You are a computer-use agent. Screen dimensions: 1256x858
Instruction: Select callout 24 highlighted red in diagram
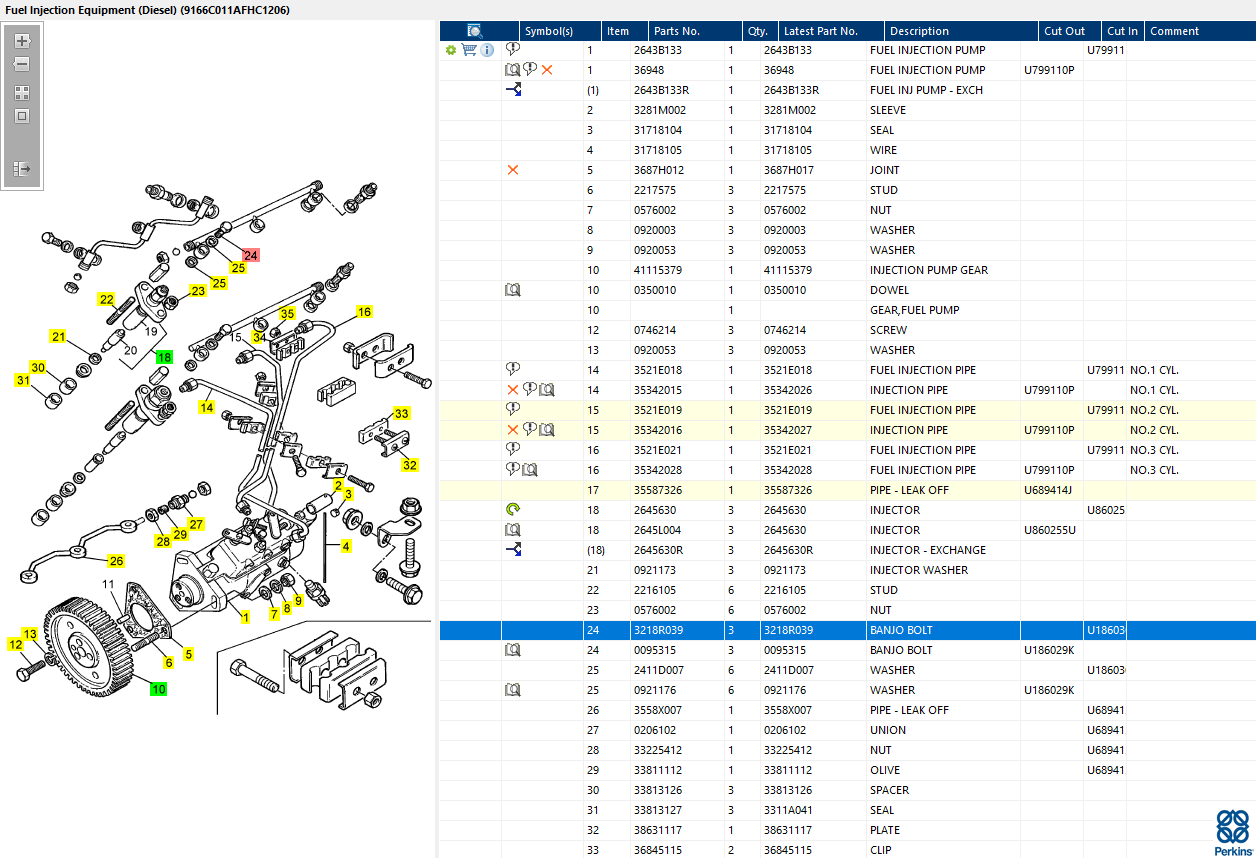(250, 255)
